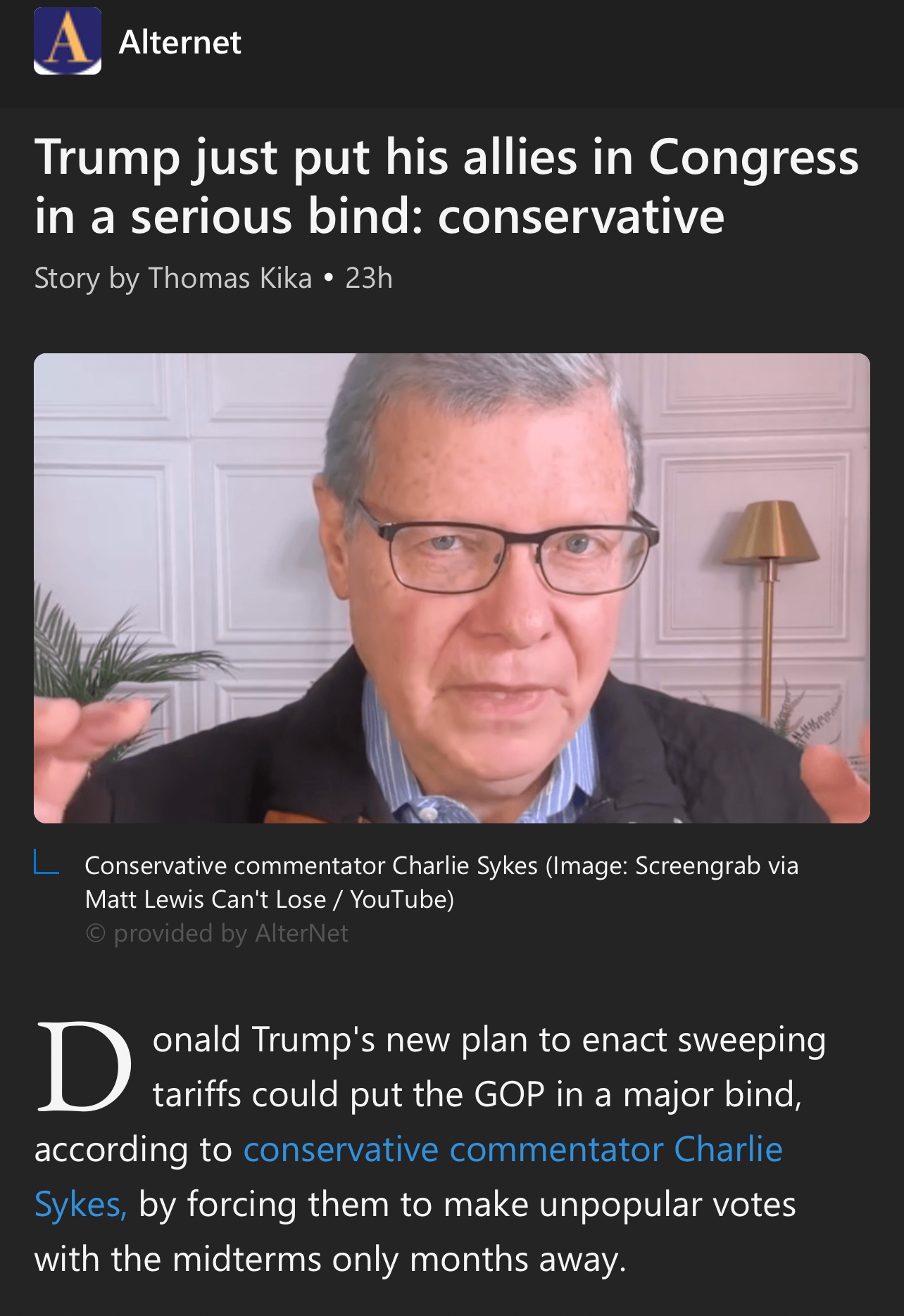Follow the conservative commentator Charlie link

(513, 1149)
